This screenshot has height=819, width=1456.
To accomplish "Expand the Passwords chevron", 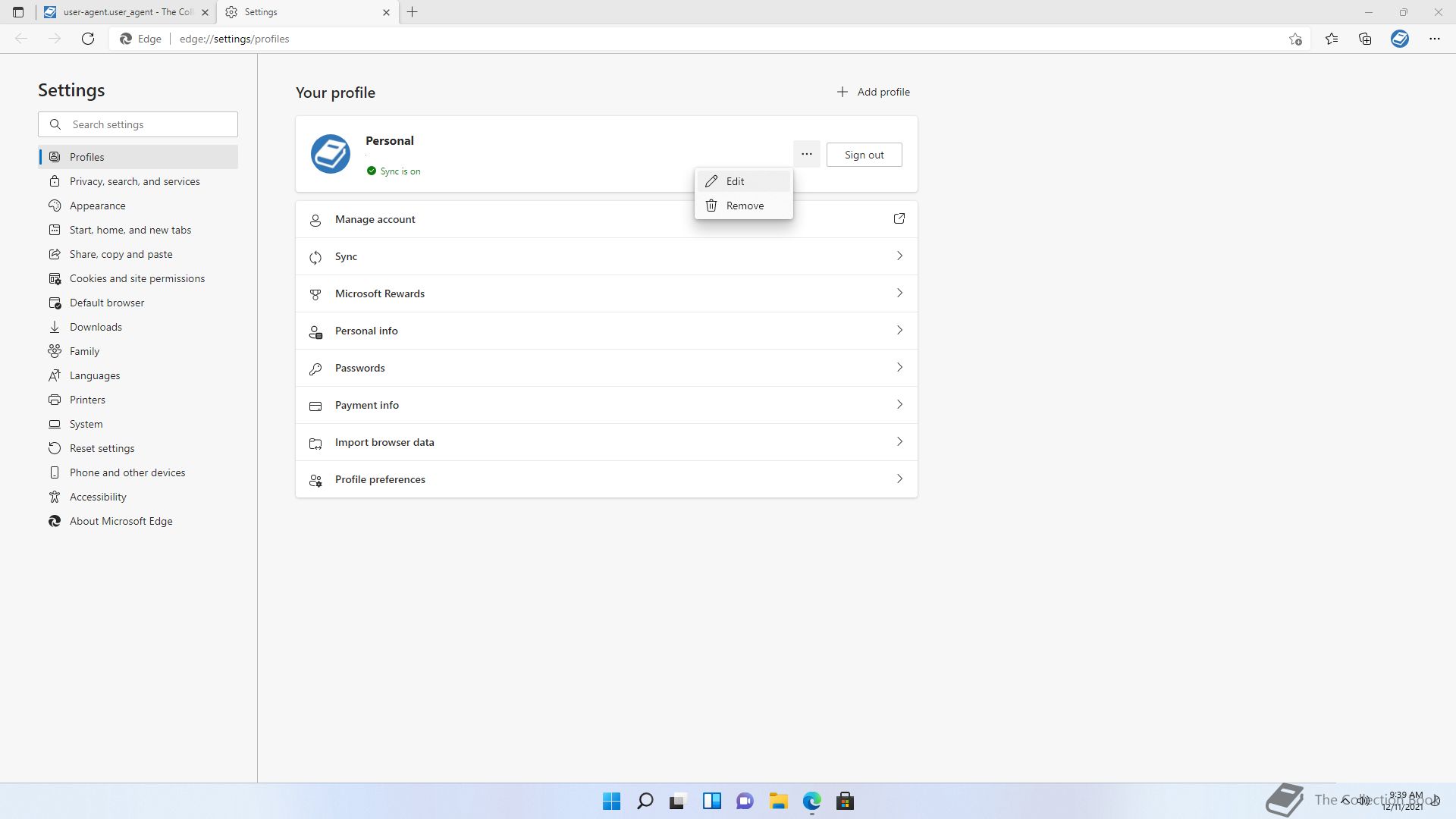I will (899, 367).
